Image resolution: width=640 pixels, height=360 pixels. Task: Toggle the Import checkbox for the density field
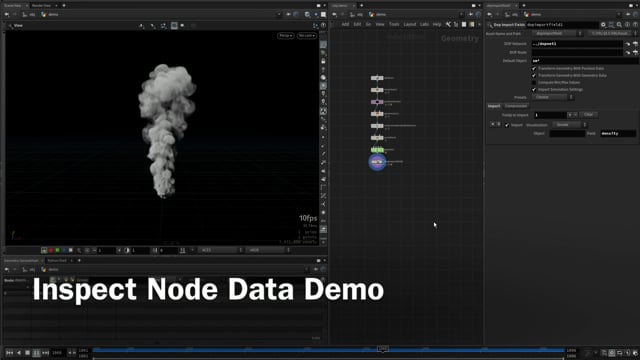click(x=507, y=125)
